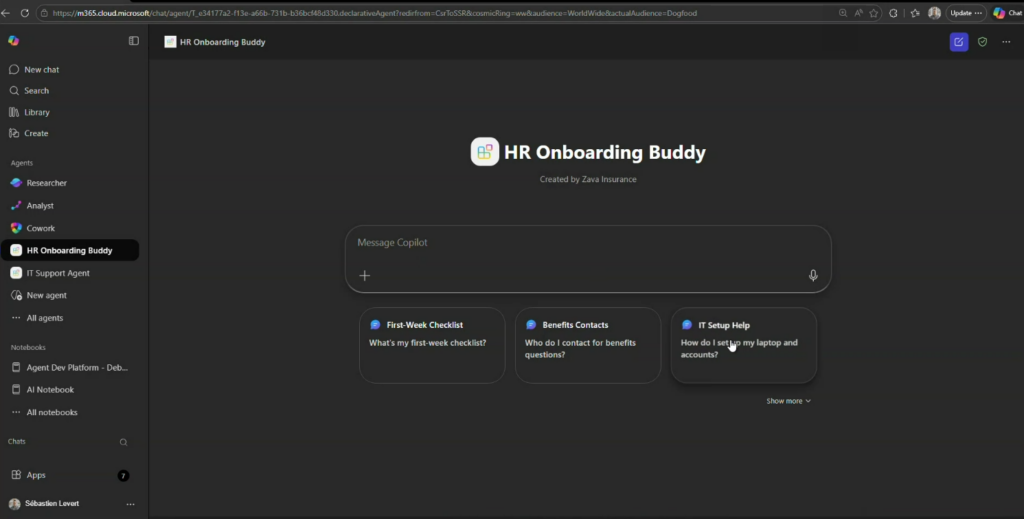Select Search in the left navigation
The height and width of the screenshot is (519, 1024).
click(36, 91)
